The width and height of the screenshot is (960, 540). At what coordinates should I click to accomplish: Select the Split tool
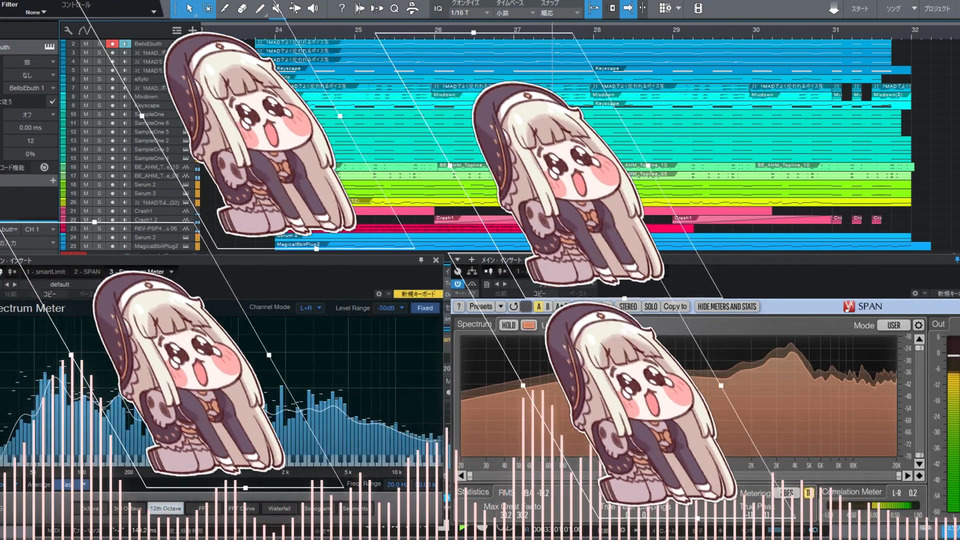[225, 9]
